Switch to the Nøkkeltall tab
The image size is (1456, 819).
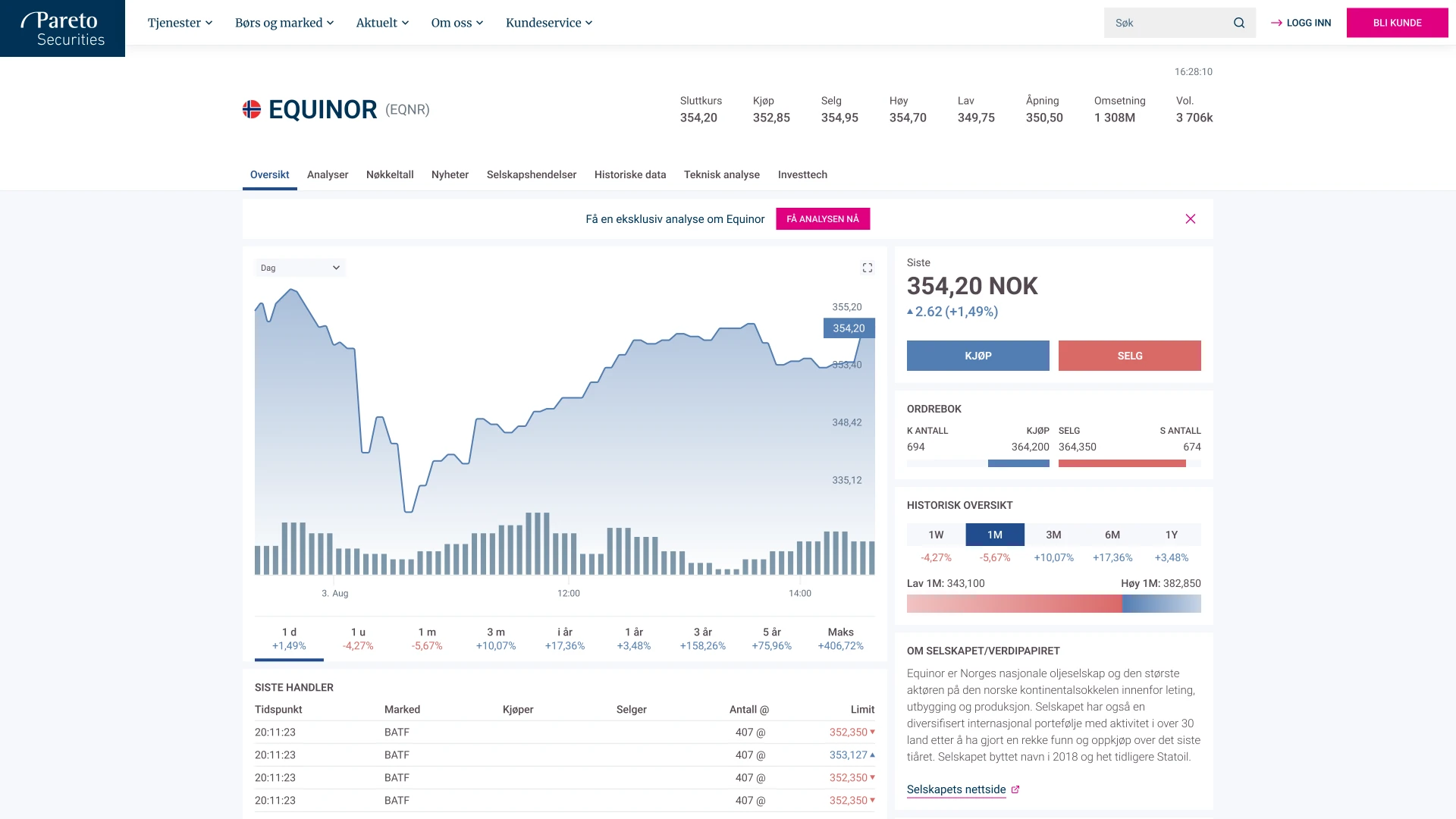pos(390,174)
